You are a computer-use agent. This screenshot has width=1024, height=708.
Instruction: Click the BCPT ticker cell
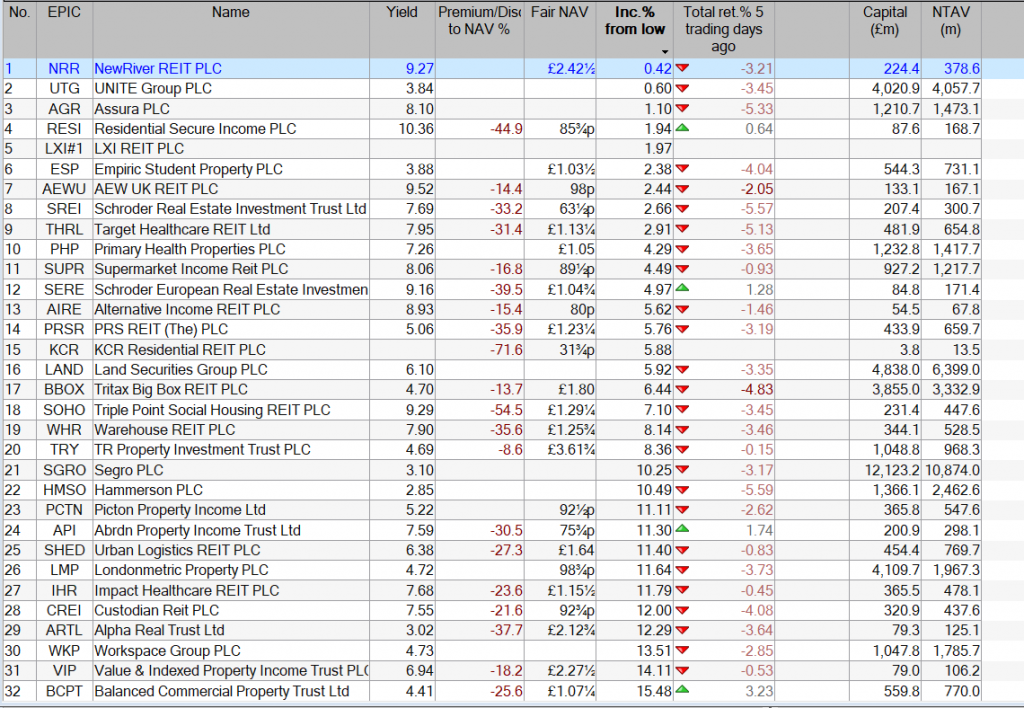64,691
